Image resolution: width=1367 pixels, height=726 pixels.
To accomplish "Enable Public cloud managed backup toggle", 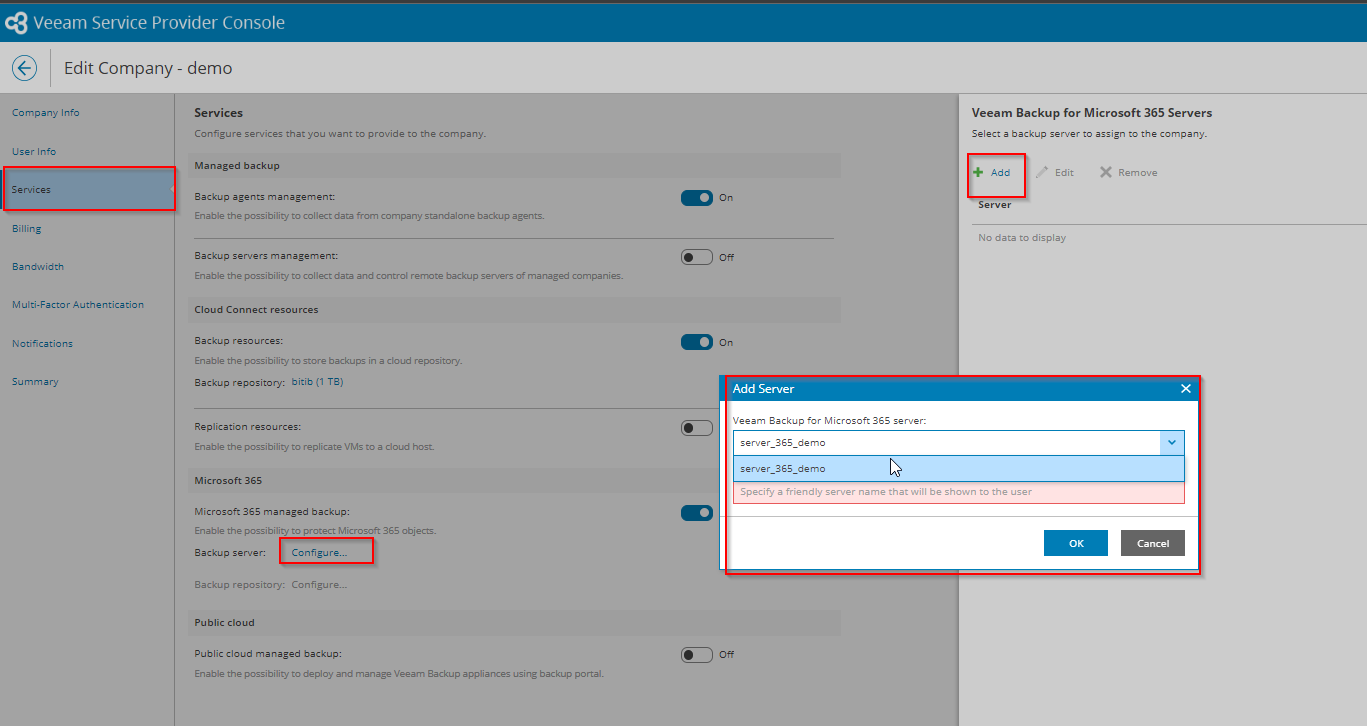I will coord(697,655).
